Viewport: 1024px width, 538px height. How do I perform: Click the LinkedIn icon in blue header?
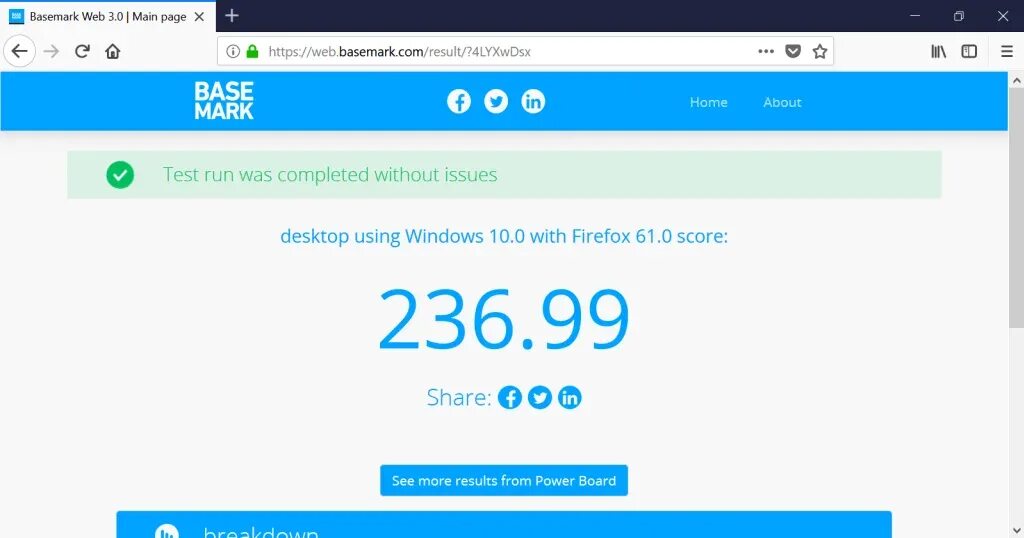[533, 101]
